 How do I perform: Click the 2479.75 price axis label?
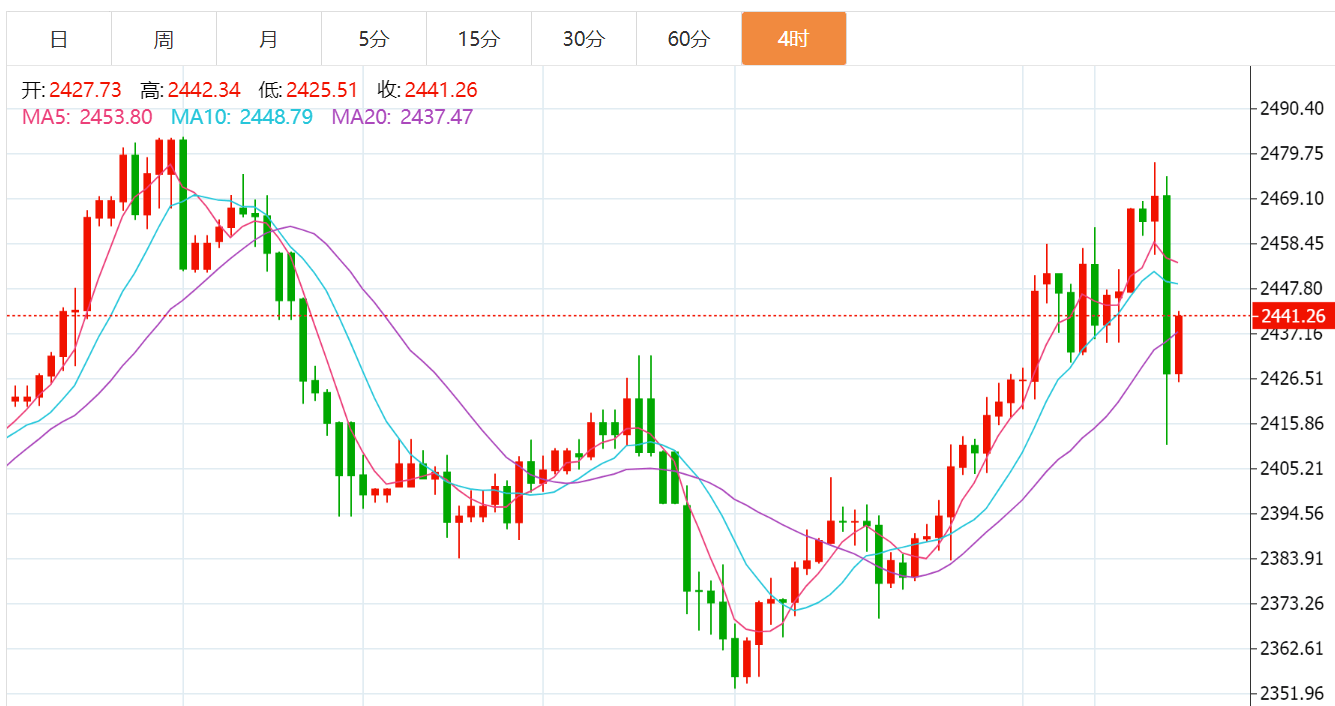pos(1292,153)
